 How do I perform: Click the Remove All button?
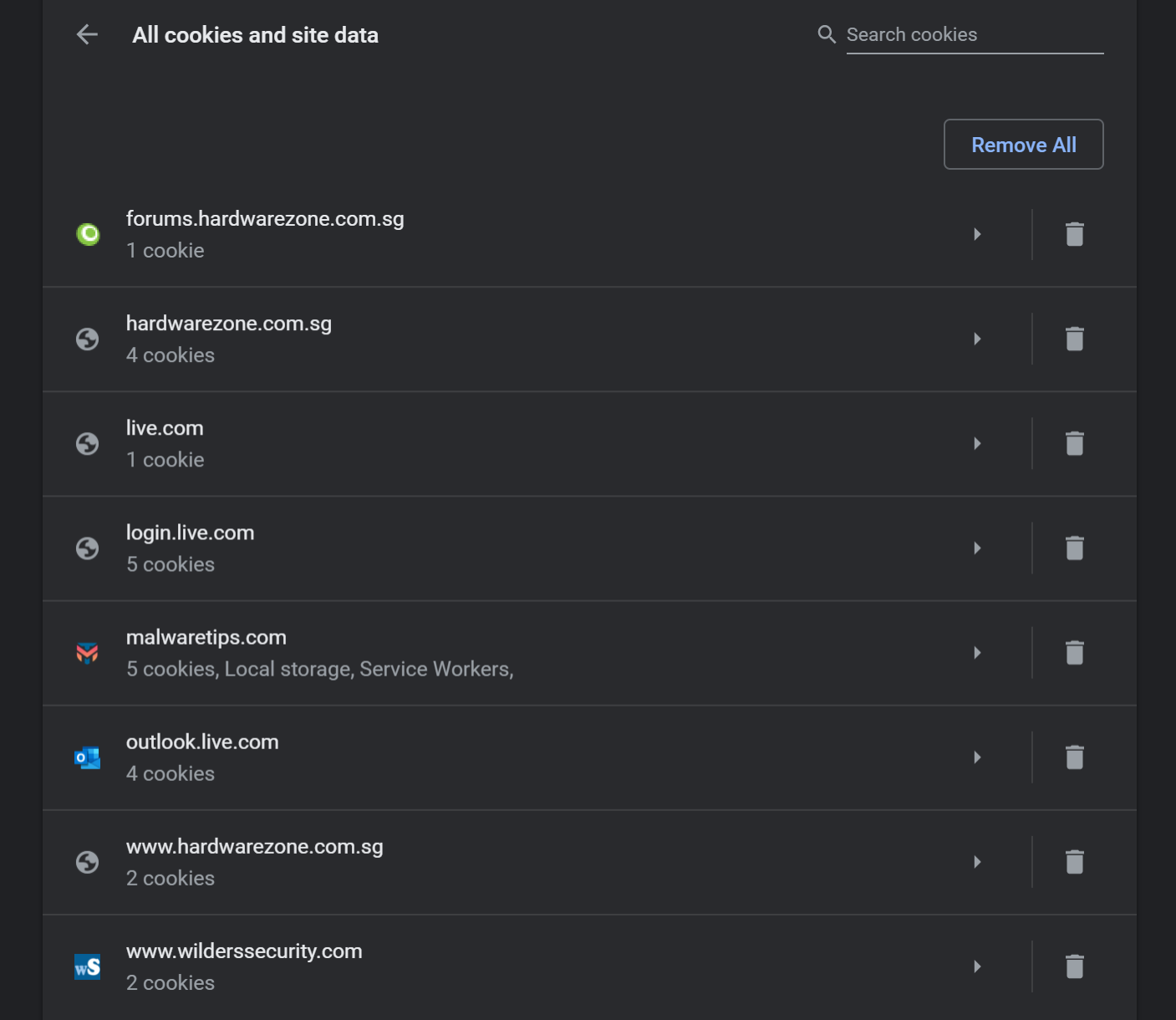[x=1023, y=145]
